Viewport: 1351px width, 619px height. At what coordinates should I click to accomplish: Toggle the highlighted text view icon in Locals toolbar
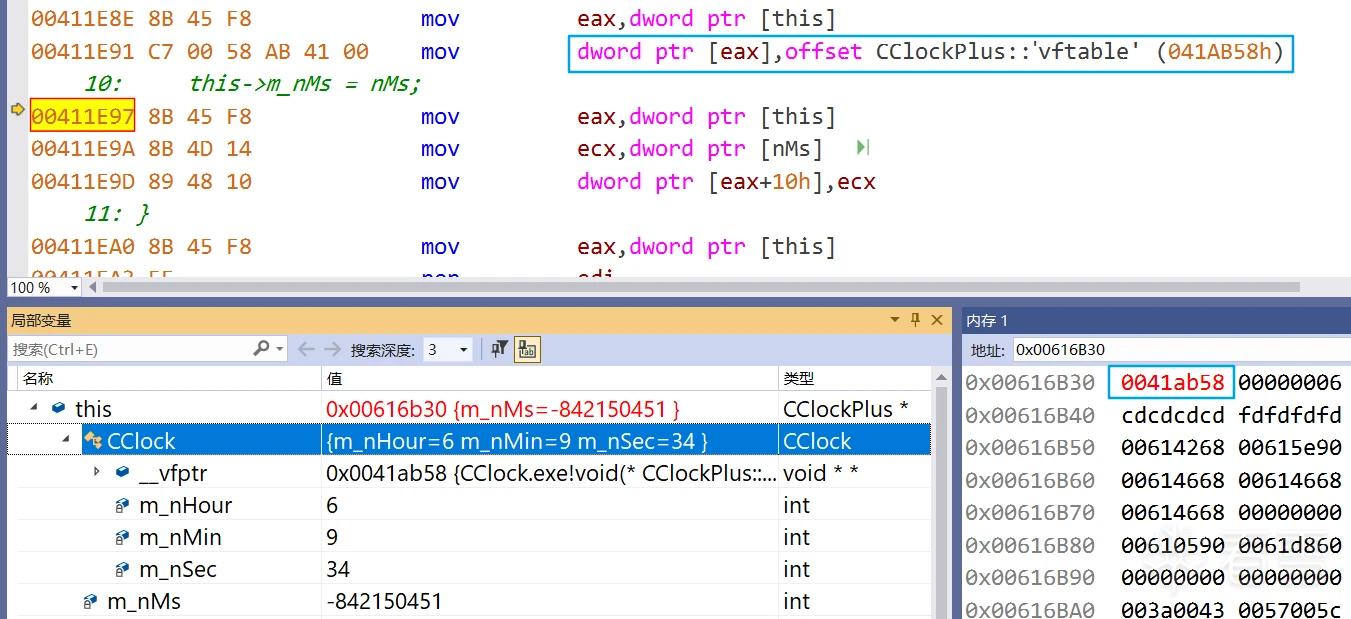click(527, 349)
